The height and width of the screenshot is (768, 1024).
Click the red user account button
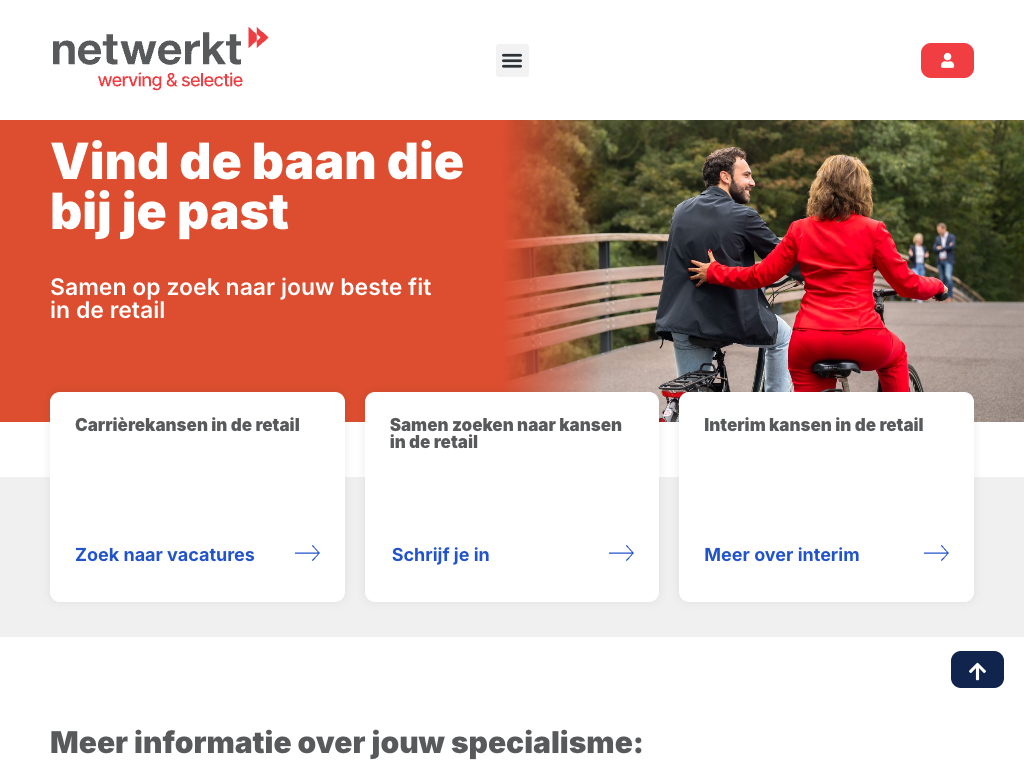click(x=947, y=61)
